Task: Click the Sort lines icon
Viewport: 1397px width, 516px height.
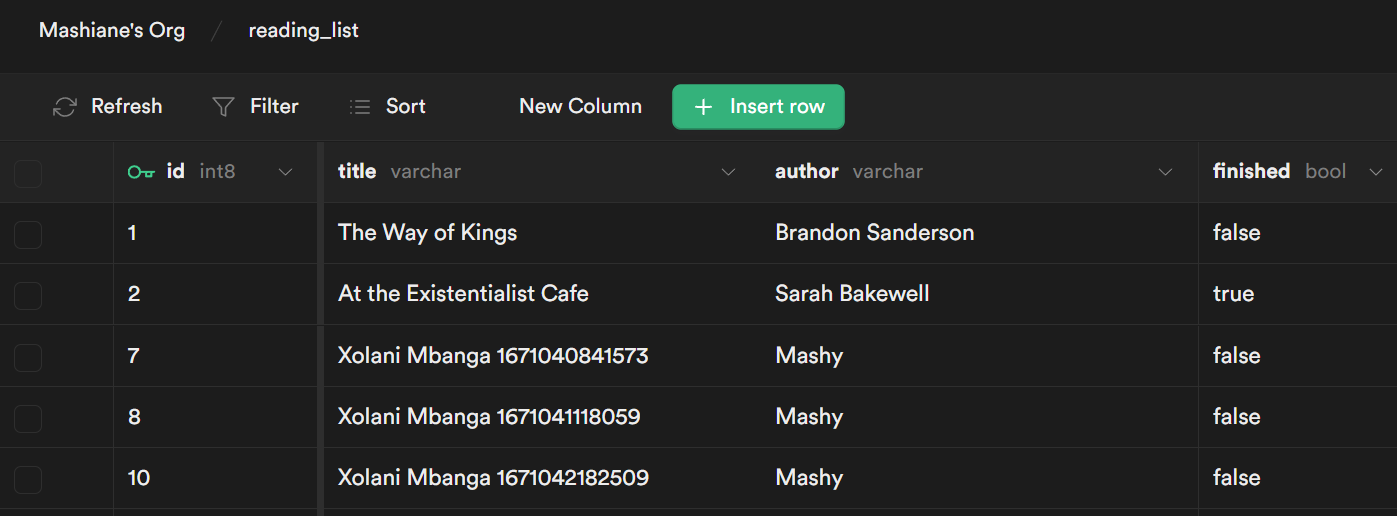Action: [360, 107]
